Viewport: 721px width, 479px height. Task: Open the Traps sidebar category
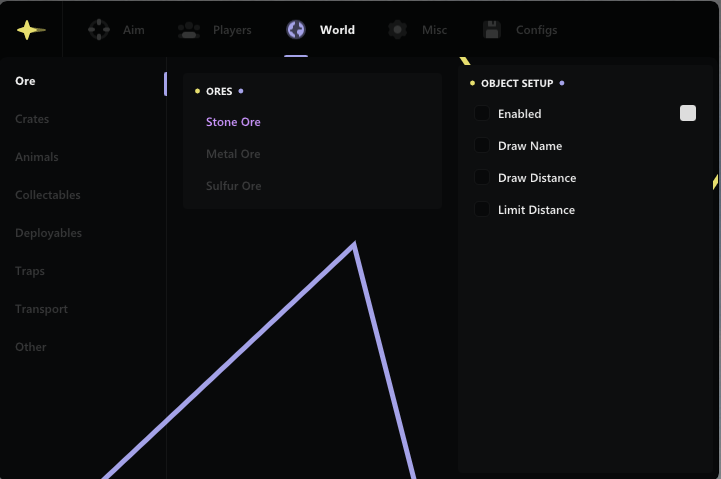point(30,271)
